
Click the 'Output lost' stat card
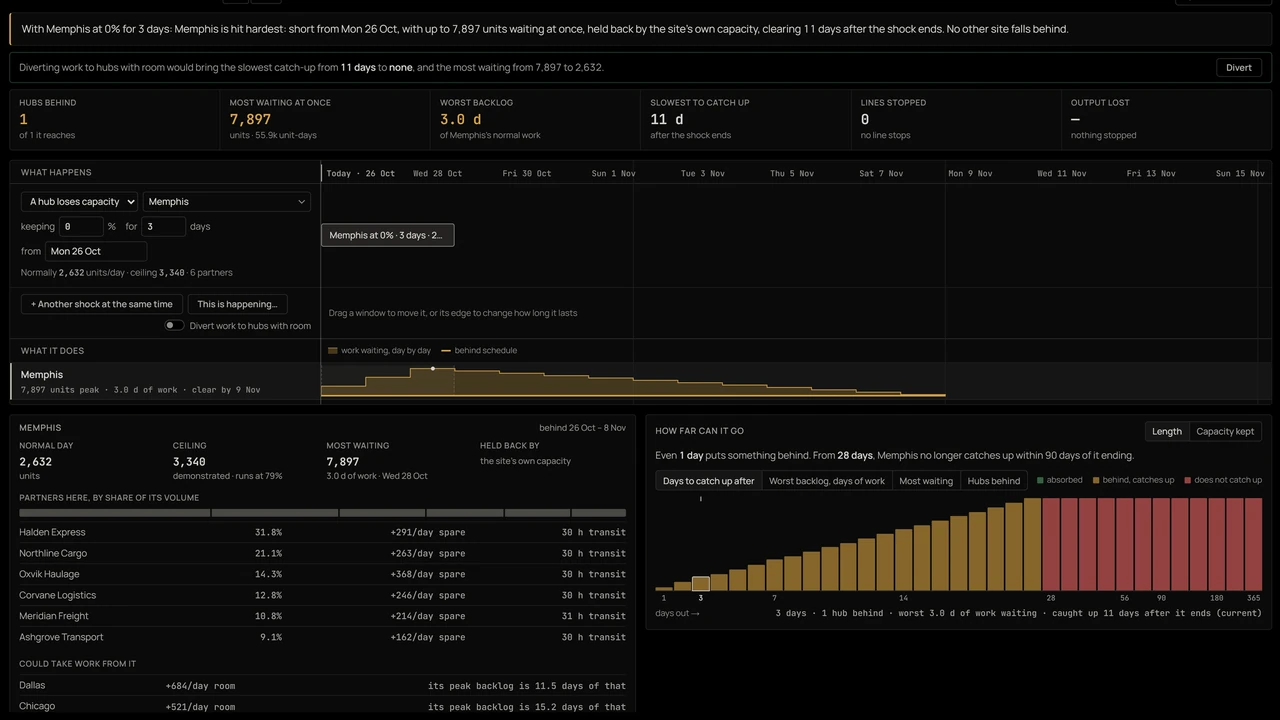pyautogui.click(x=1166, y=119)
